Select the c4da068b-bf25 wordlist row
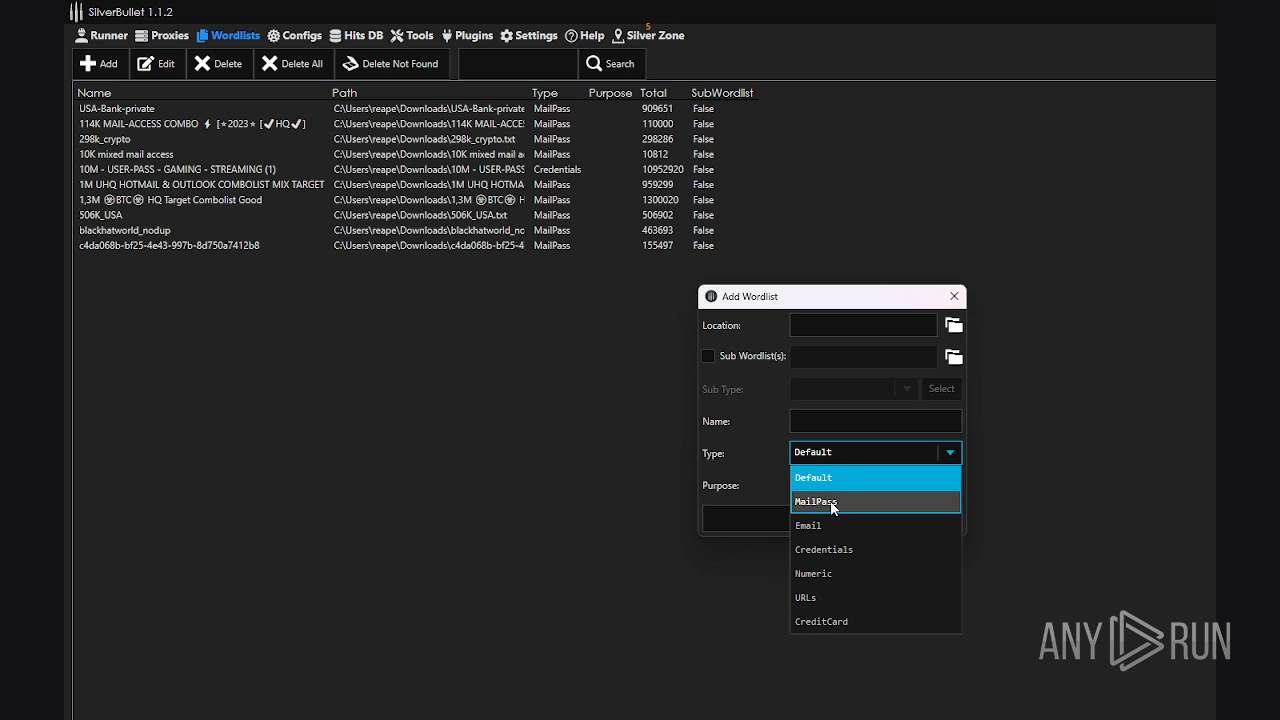 415,245
